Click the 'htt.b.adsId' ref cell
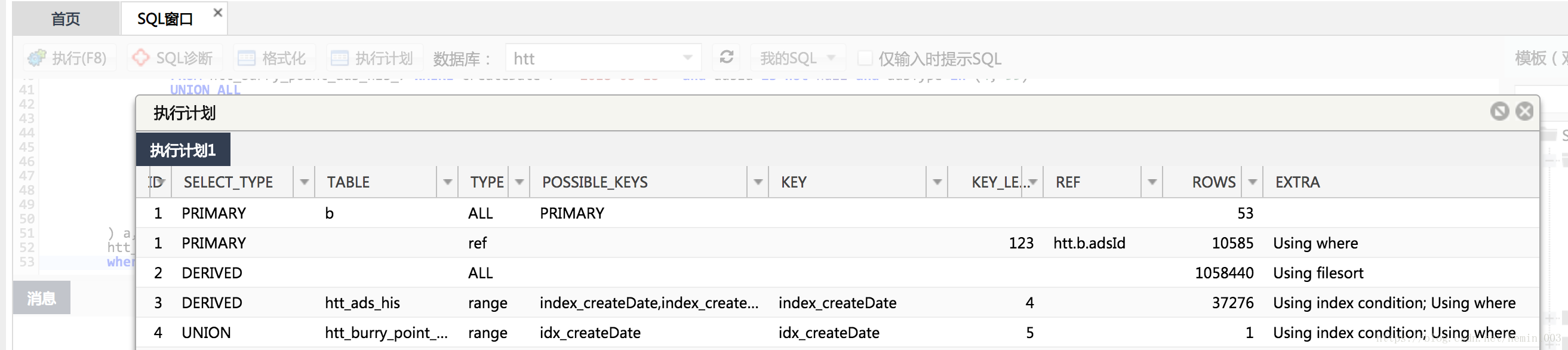The height and width of the screenshot is (350, 1568). [x=1089, y=243]
